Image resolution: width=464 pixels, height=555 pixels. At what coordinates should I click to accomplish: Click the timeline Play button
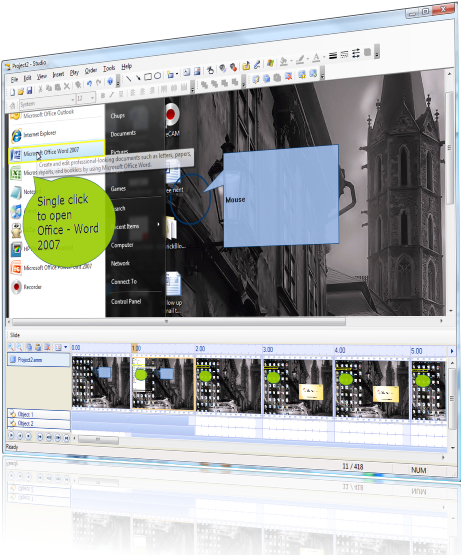[11, 435]
